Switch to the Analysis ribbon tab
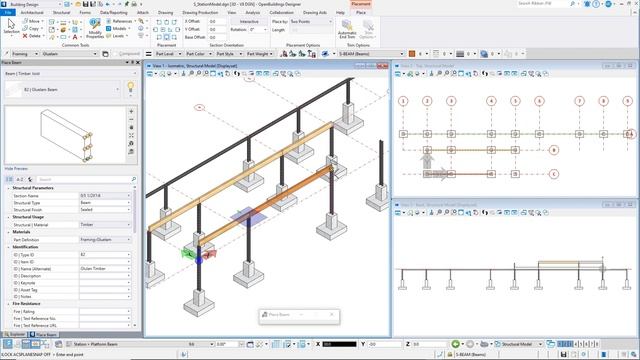The height and width of the screenshot is (360, 640). click(x=253, y=13)
